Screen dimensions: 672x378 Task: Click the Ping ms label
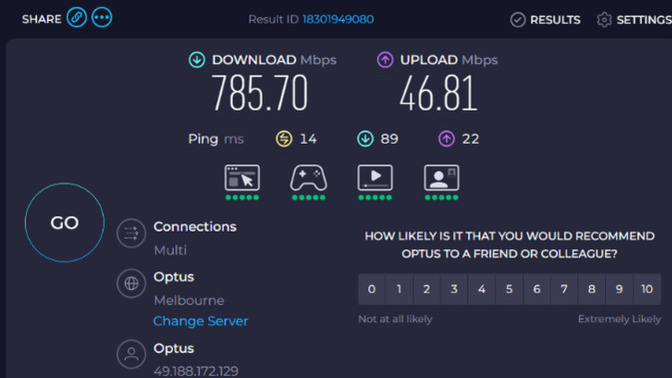216,139
